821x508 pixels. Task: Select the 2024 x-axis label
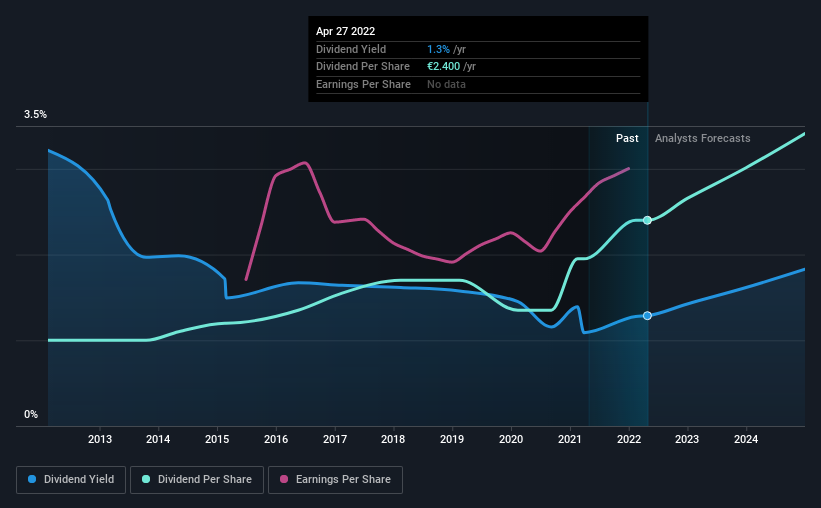pyautogui.click(x=746, y=439)
